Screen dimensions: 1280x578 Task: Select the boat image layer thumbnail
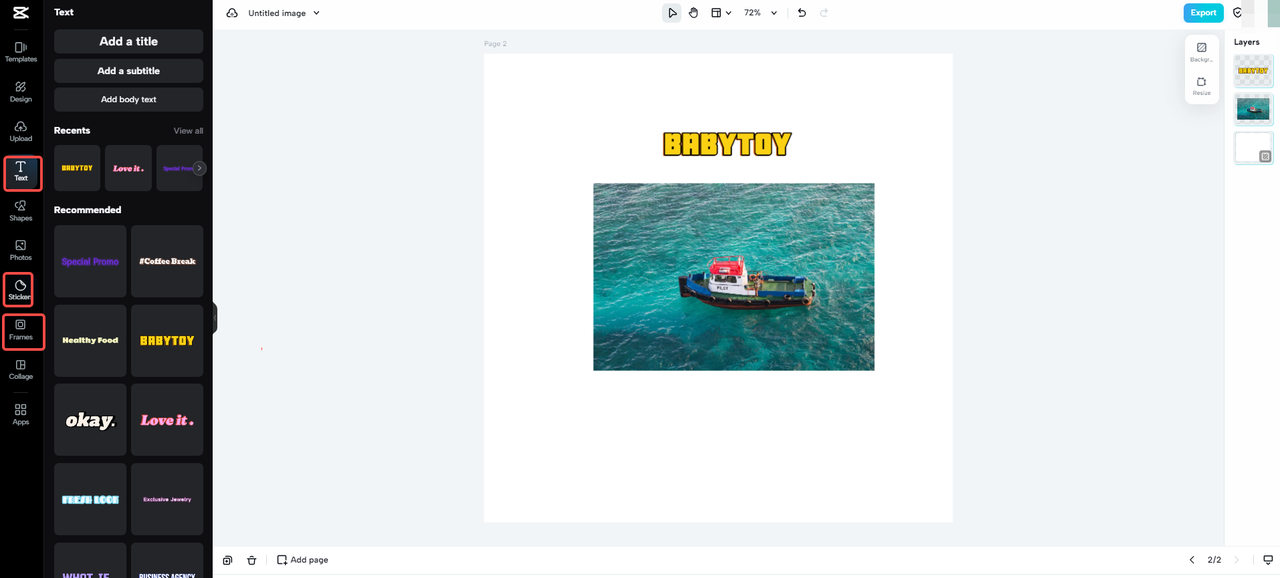click(x=1253, y=109)
